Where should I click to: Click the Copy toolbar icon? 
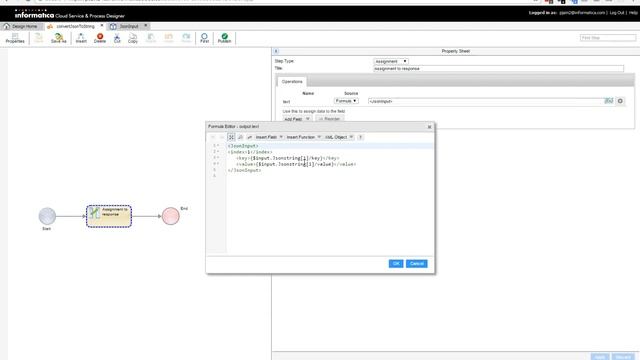click(133, 38)
